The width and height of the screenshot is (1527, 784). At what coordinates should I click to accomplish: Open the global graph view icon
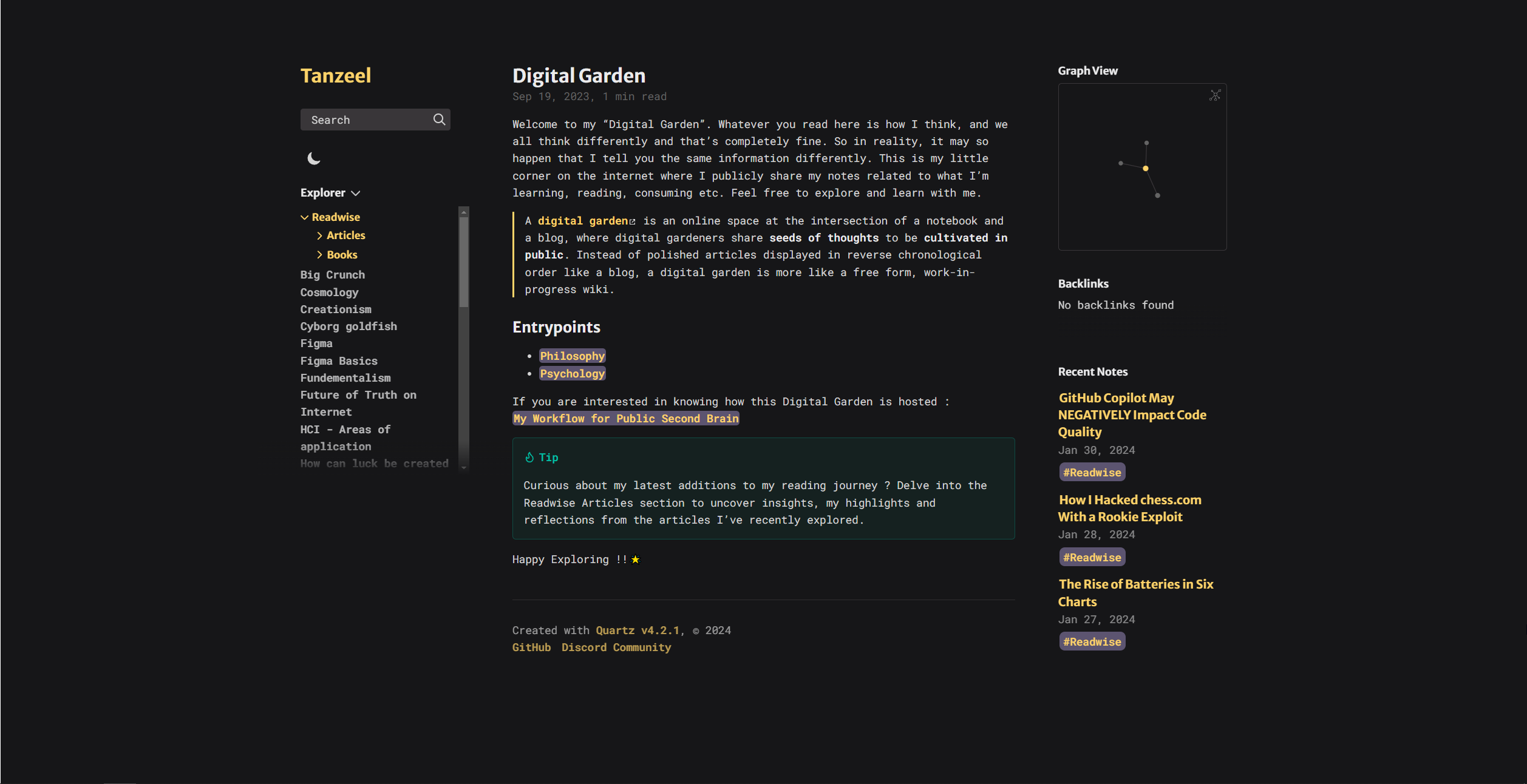point(1214,95)
